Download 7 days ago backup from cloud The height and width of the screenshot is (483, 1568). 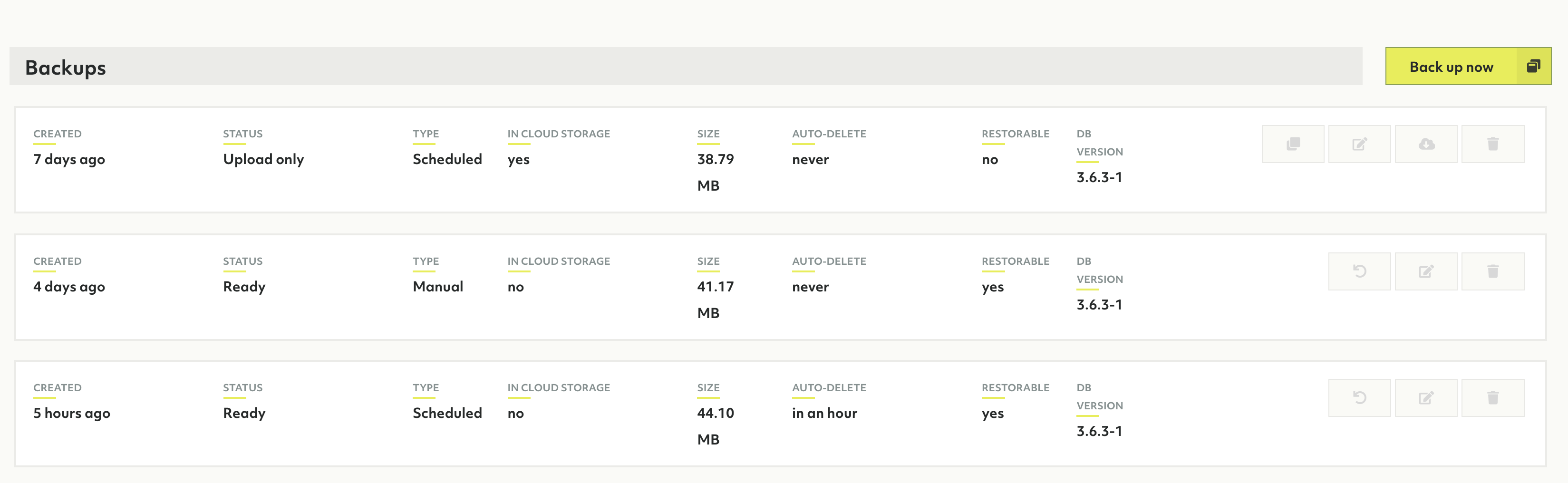coord(1425,144)
